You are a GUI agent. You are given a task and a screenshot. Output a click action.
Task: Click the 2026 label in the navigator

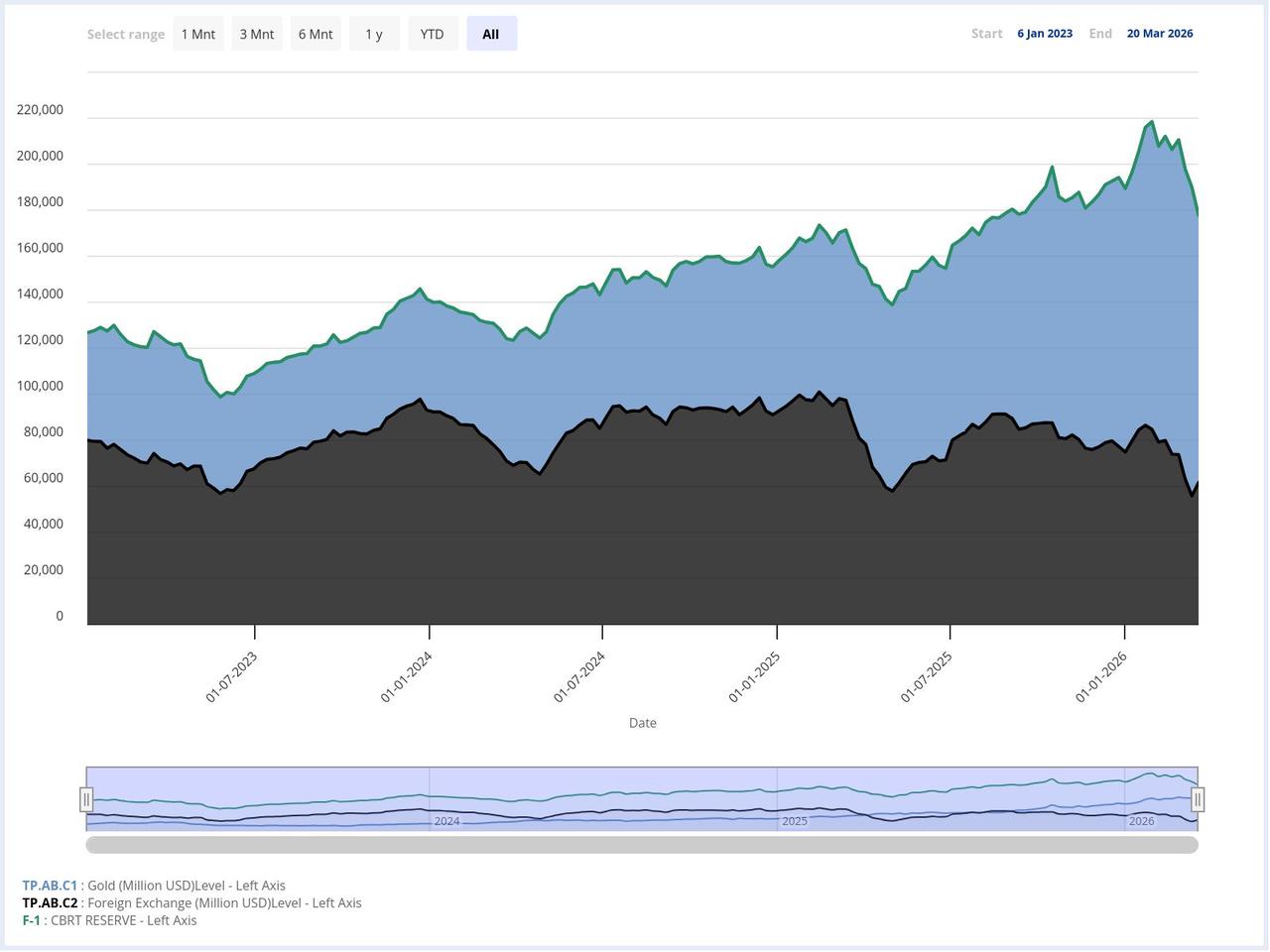(x=1141, y=821)
